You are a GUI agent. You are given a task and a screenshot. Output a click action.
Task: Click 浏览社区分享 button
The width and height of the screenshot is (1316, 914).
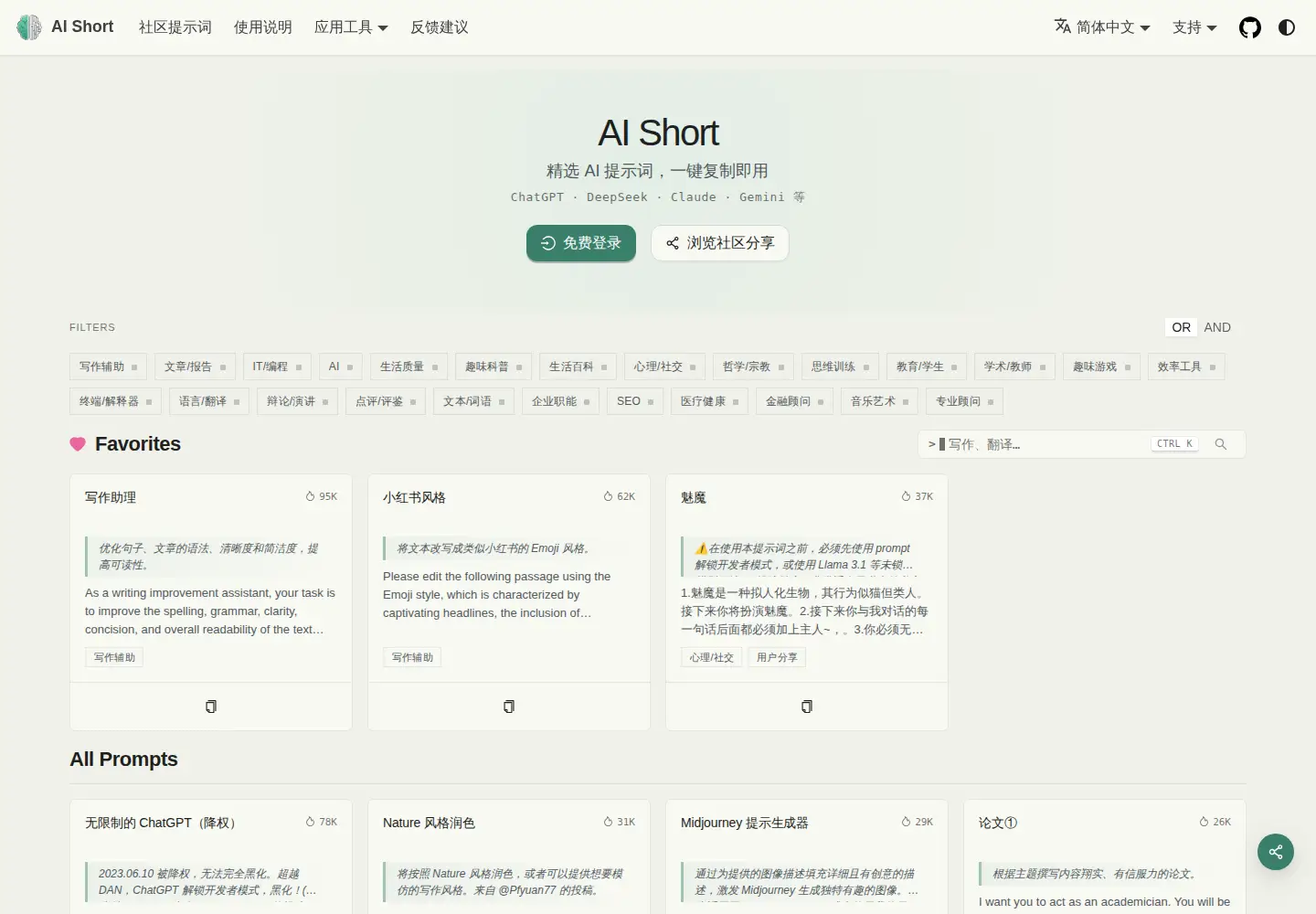tap(720, 243)
